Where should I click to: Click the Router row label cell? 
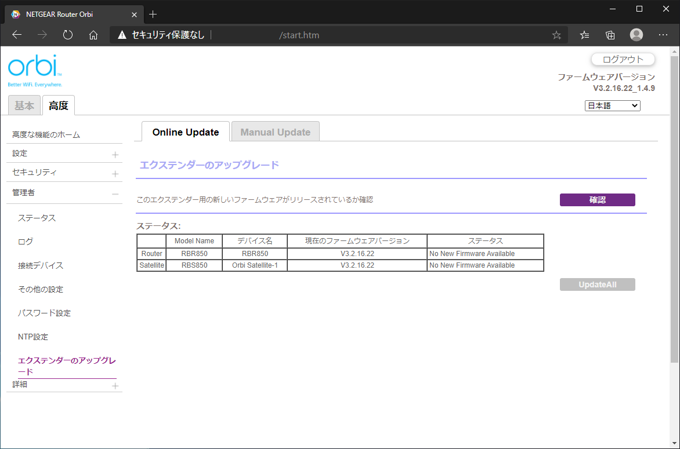(x=151, y=253)
